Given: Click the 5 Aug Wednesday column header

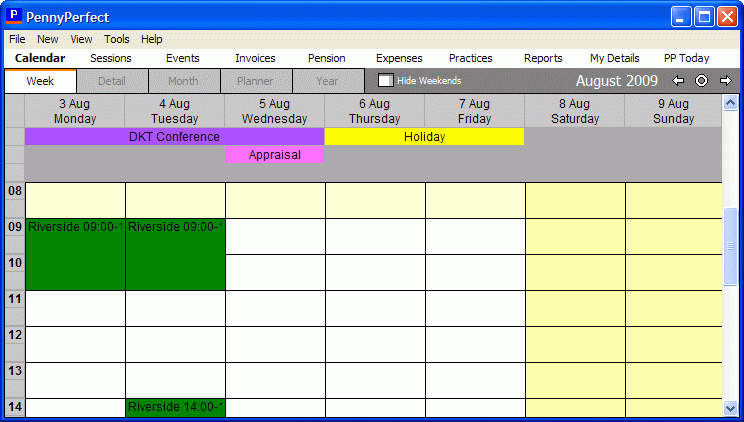Looking at the screenshot, I should [x=275, y=111].
